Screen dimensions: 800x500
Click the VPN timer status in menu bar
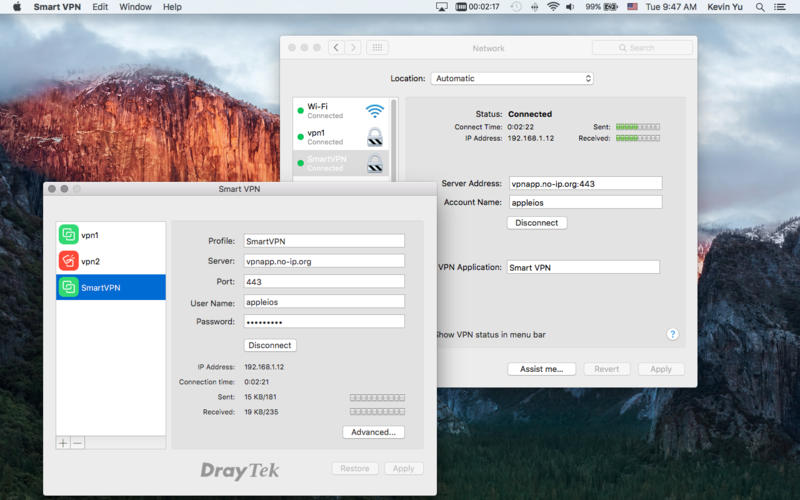[x=477, y=7]
